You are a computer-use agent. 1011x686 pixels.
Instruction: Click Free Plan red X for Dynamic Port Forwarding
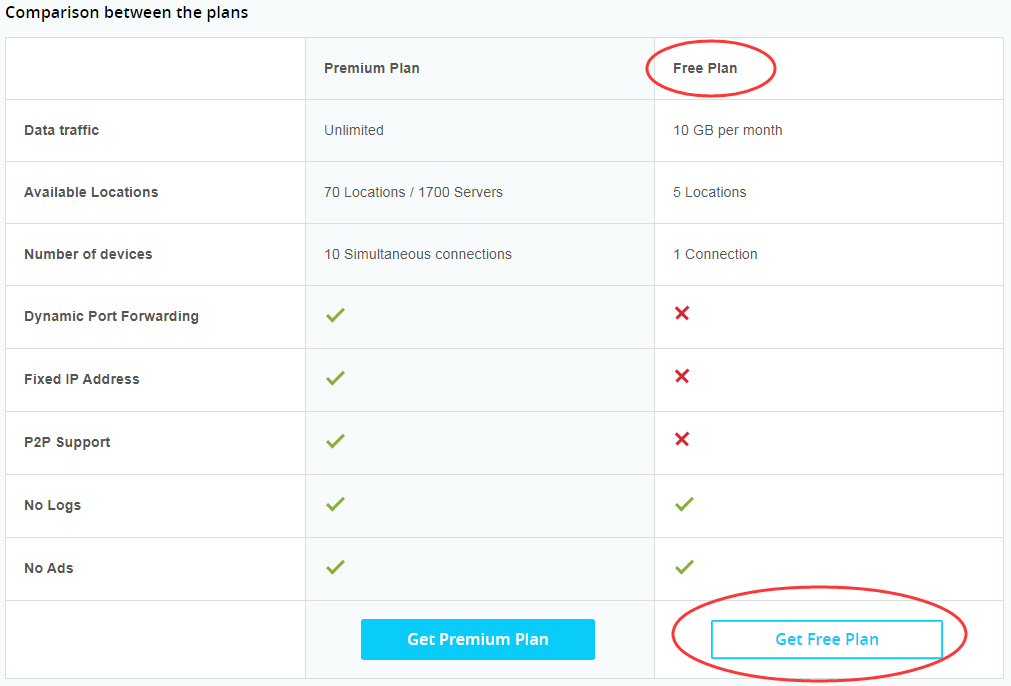(682, 313)
